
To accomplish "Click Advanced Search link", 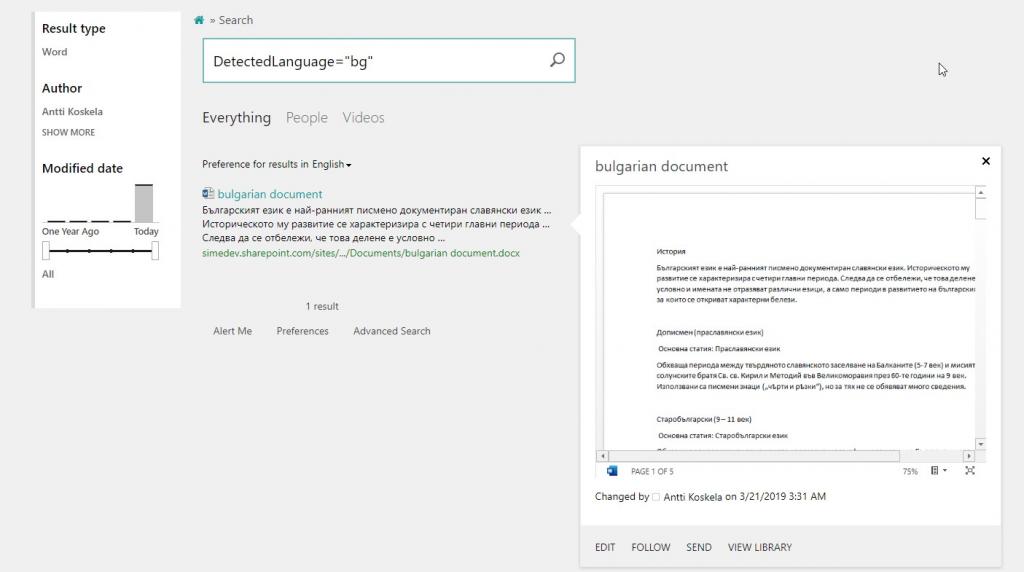I will pyautogui.click(x=391, y=331).
